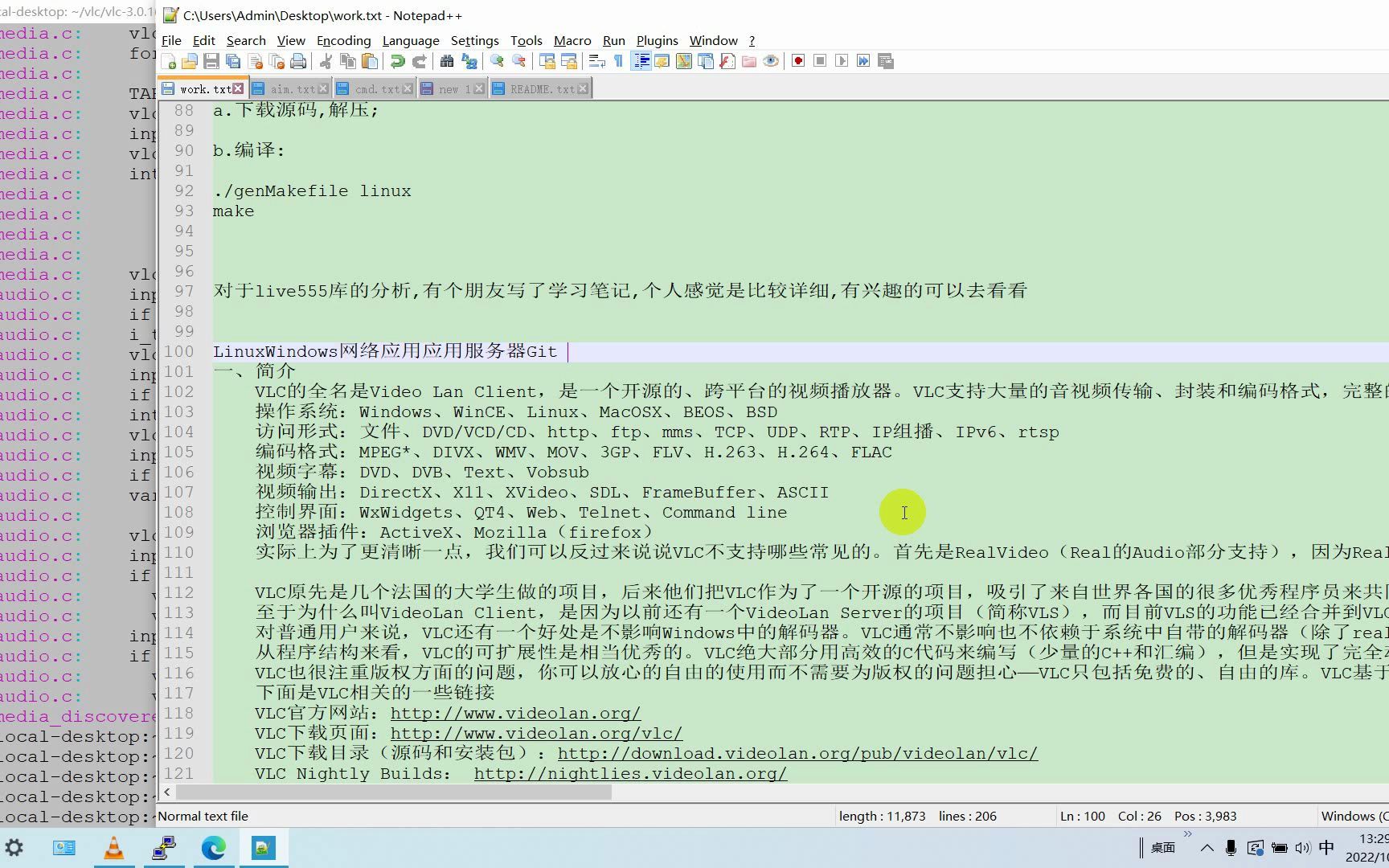Open the Settings gear on the taskbar
This screenshot has width=1389, height=868.
click(14, 848)
